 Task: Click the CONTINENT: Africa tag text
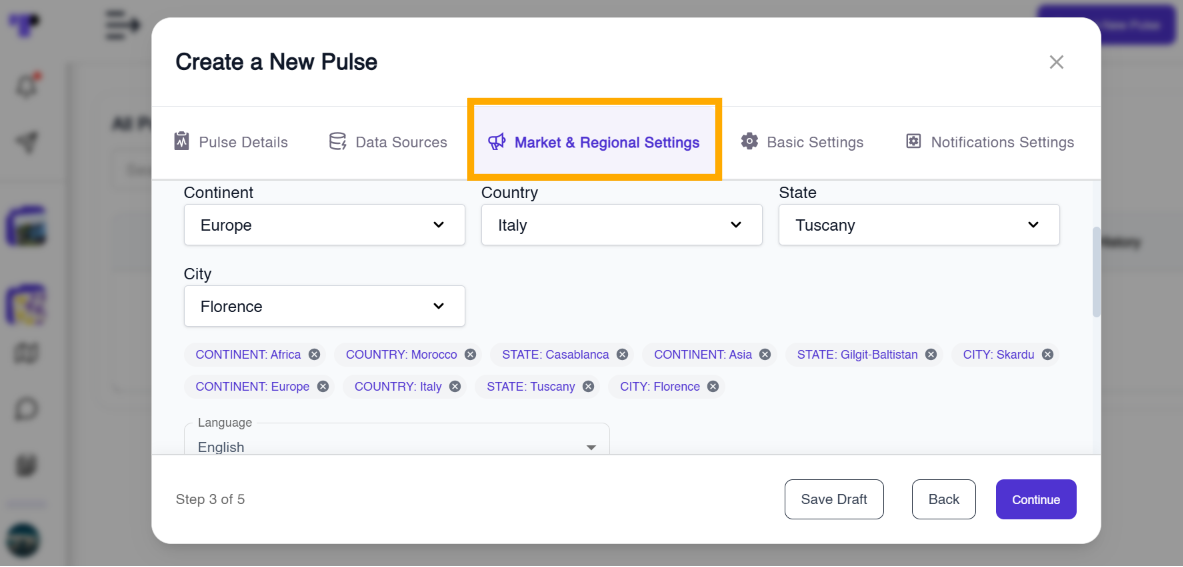click(x=248, y=354)
